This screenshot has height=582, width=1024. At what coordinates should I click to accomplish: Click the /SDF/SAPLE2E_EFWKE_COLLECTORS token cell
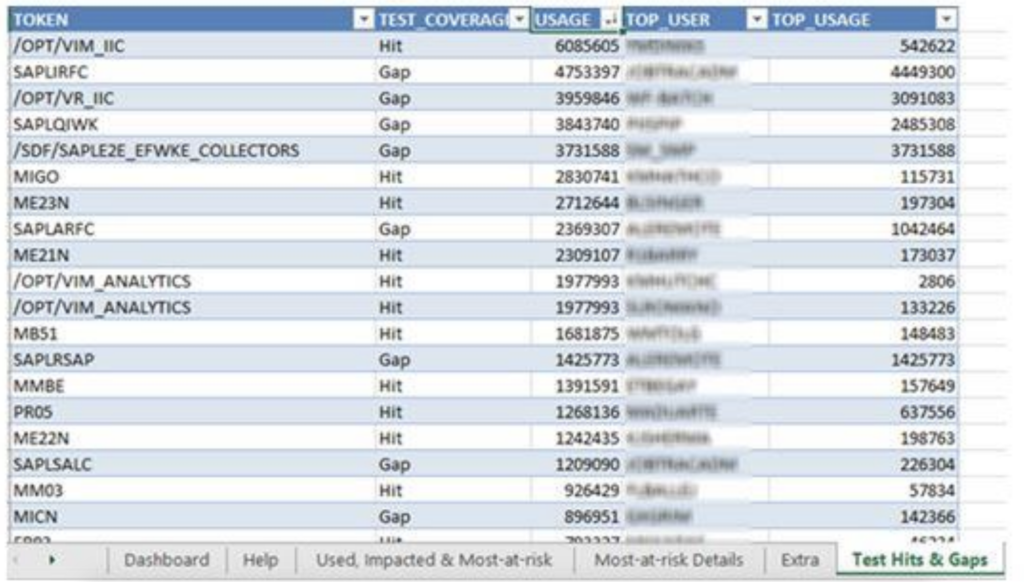click(x=192, y=150)
